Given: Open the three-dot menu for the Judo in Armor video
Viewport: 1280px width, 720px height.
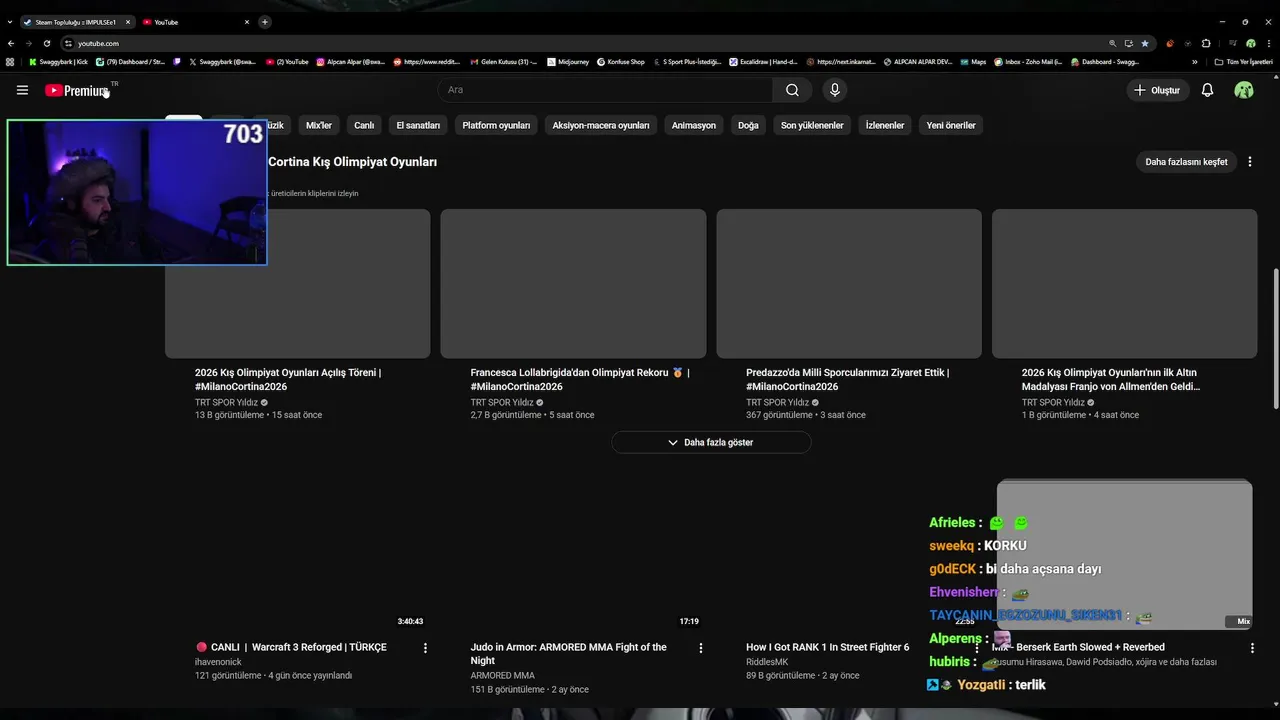Looking at the screenshot, I should [x=701, y=648].
